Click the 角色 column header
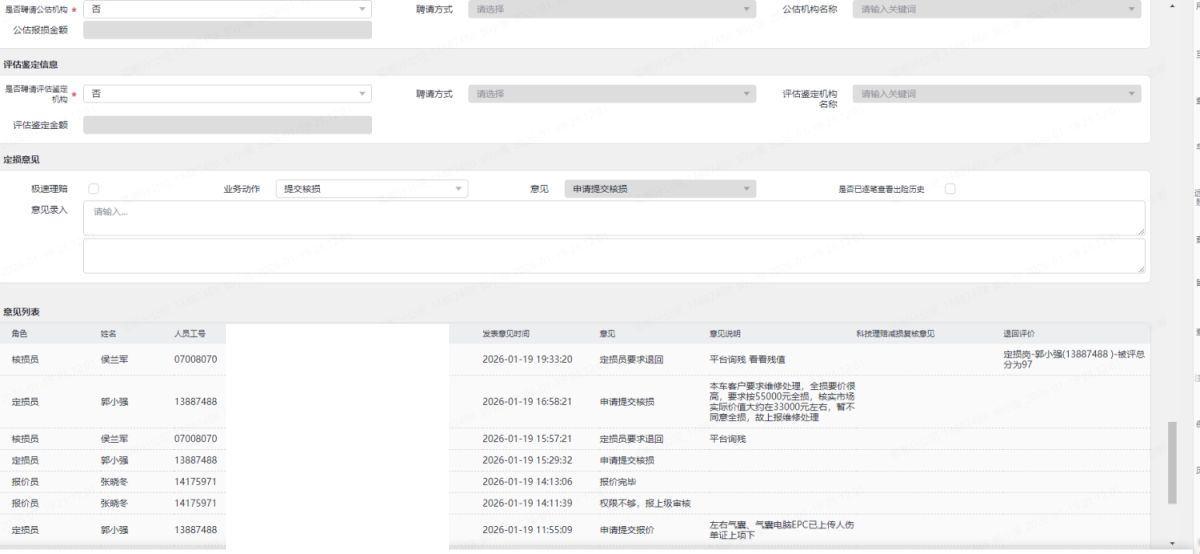 tap(20, 333)
